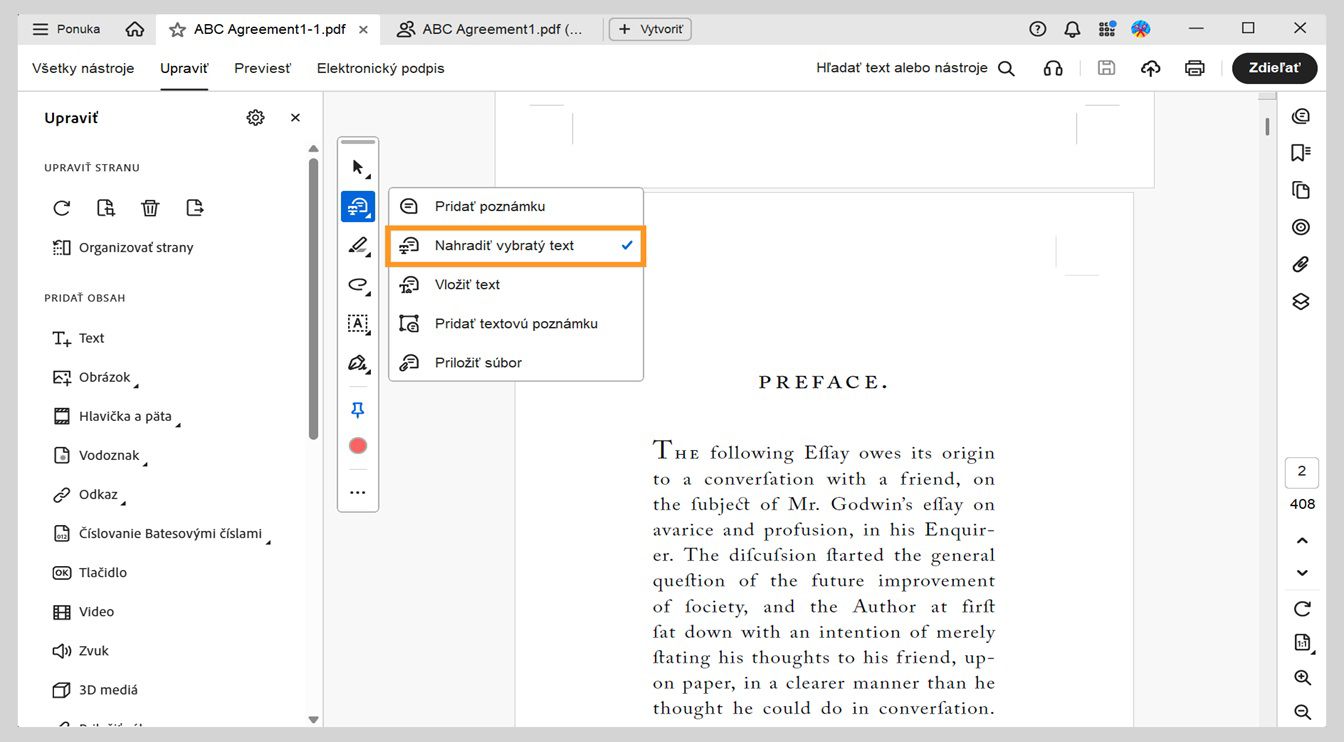This screenshot has height=742, width=1344.
Task: Select the text box tool
Action: (358, 324)
